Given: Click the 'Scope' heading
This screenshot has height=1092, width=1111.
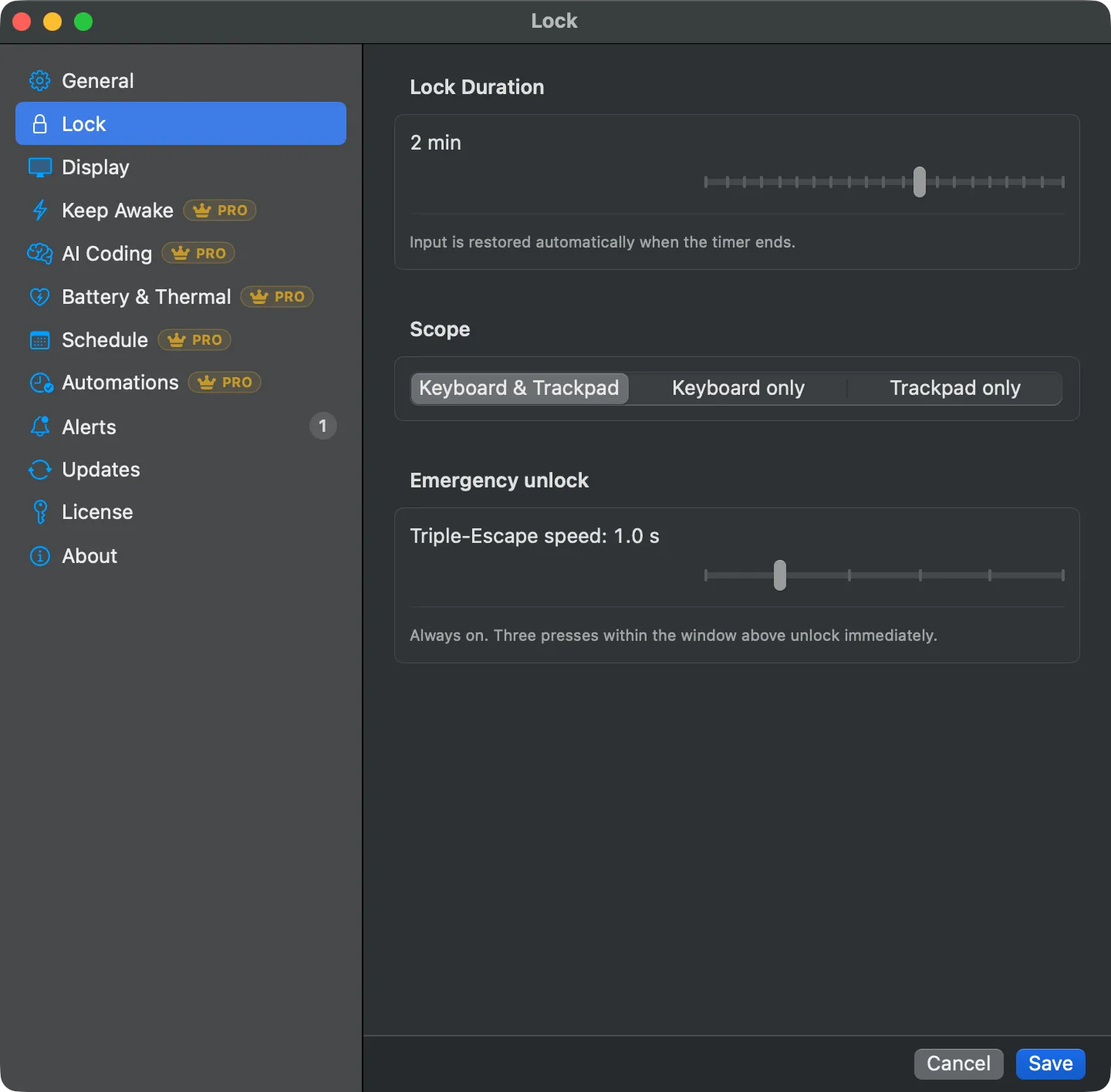Looking at the screenshot, I should pos(440,329).
